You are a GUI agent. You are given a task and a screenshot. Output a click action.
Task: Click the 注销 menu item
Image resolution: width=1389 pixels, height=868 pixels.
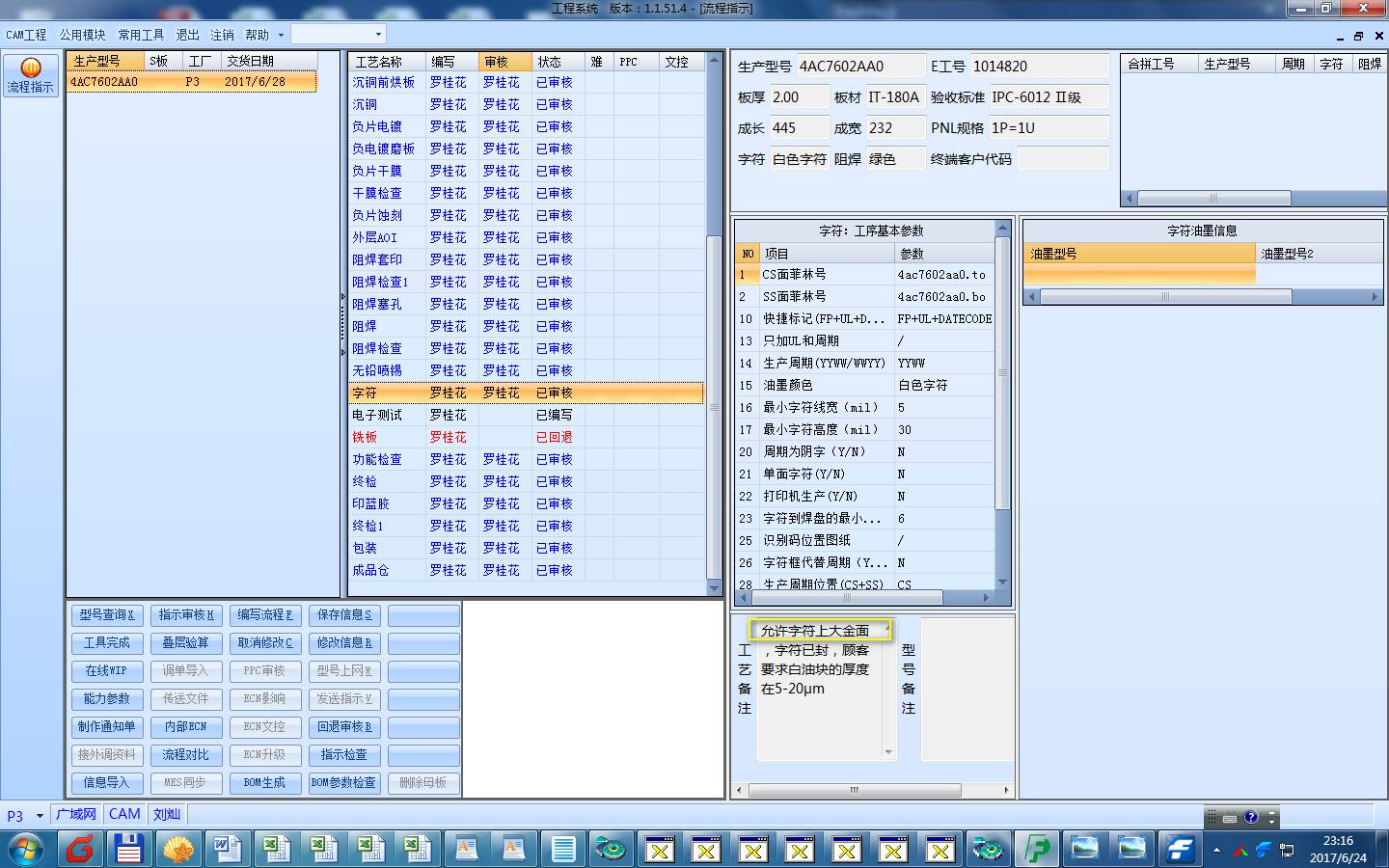(222, 35)
